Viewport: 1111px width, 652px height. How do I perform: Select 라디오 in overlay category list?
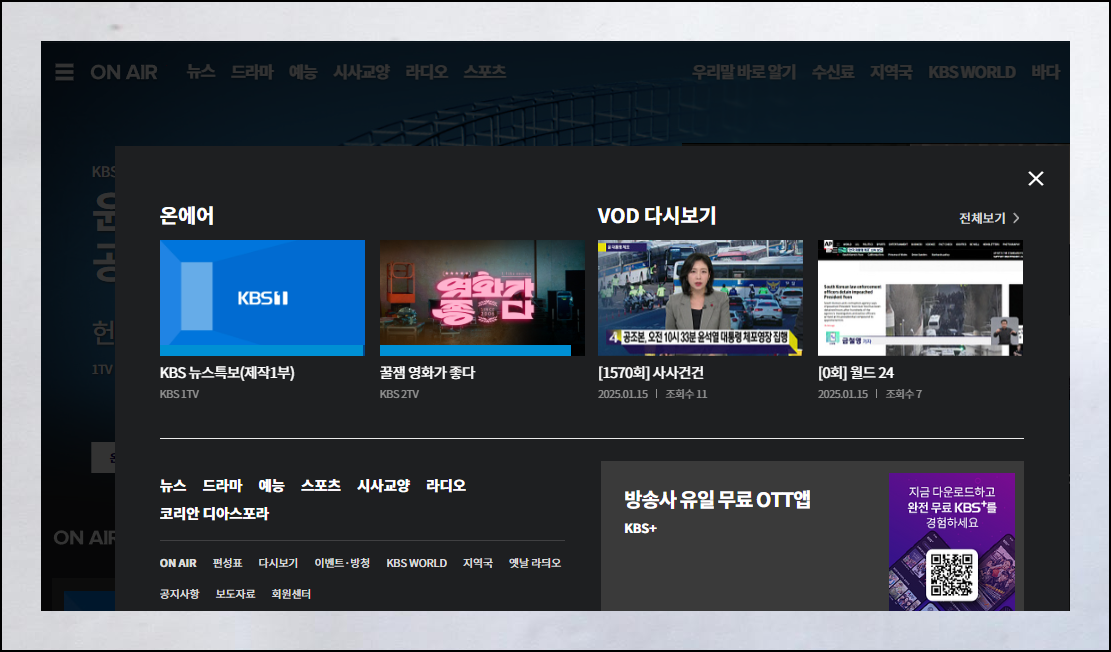click(446, 485)
